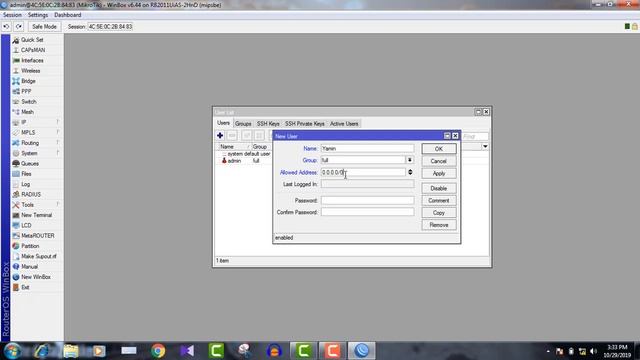Open the dropdown next to Find field
This screenshot has width=640, height=360.
pos(485,147)
